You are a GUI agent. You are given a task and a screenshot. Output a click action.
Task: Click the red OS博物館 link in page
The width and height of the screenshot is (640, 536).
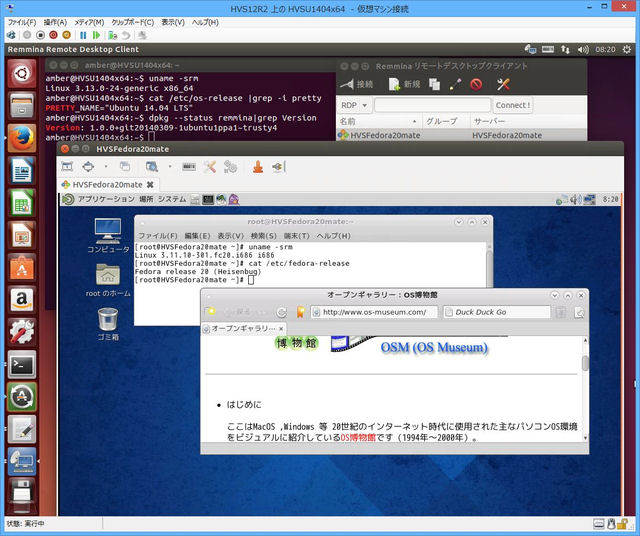358,438
